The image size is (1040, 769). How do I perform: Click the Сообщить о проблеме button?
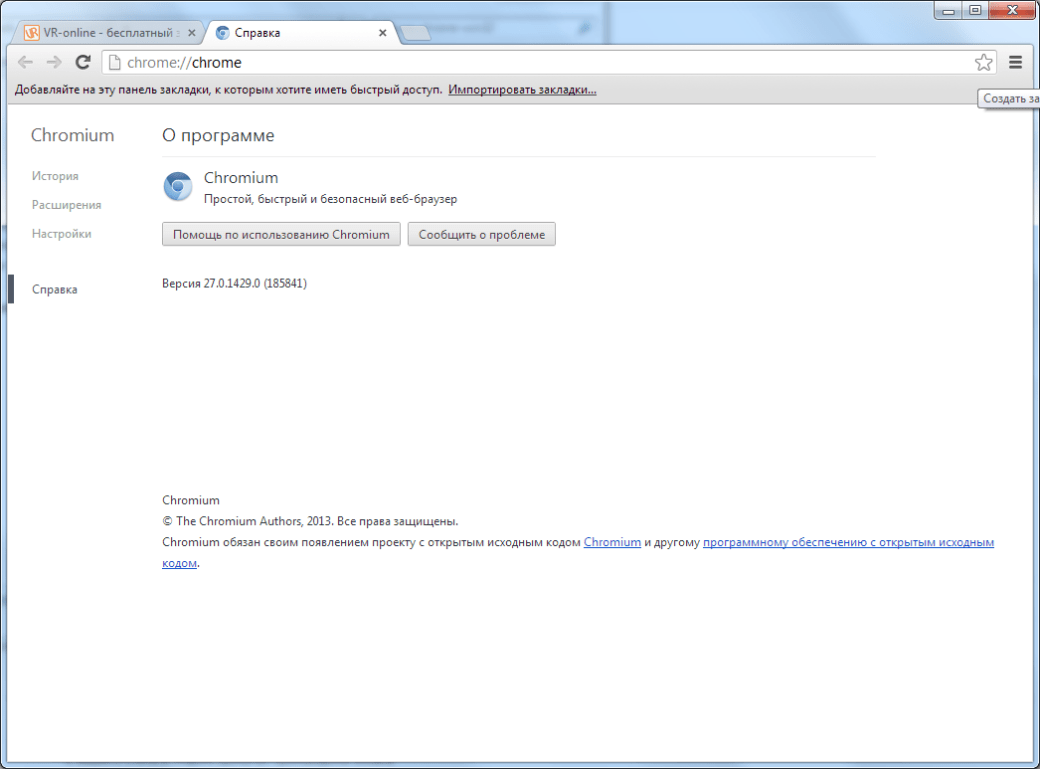[482, 234]
